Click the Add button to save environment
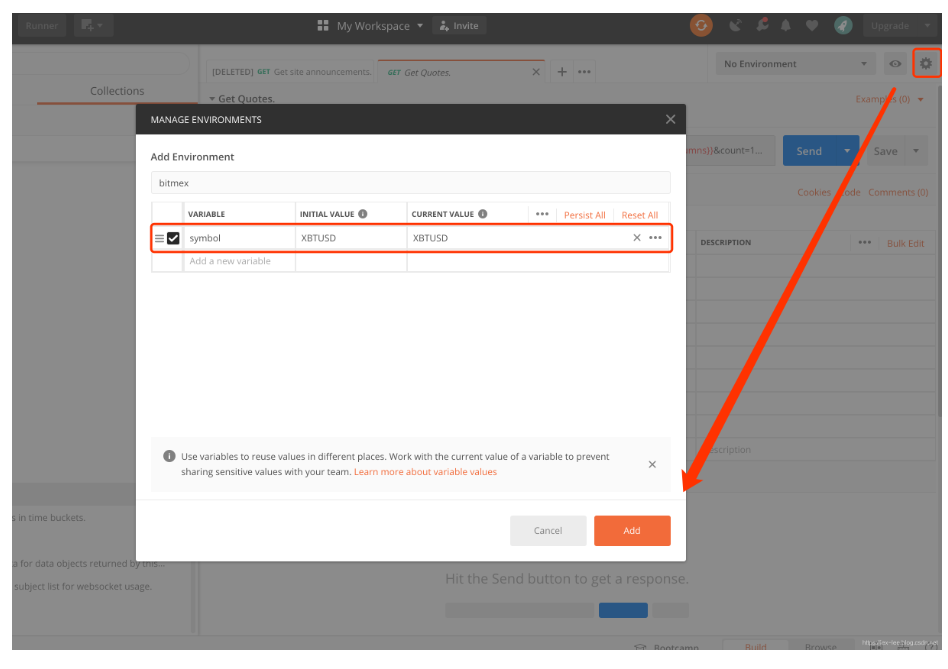The height and width of the screenshot is (669, 948). click(x=632, y=530)
